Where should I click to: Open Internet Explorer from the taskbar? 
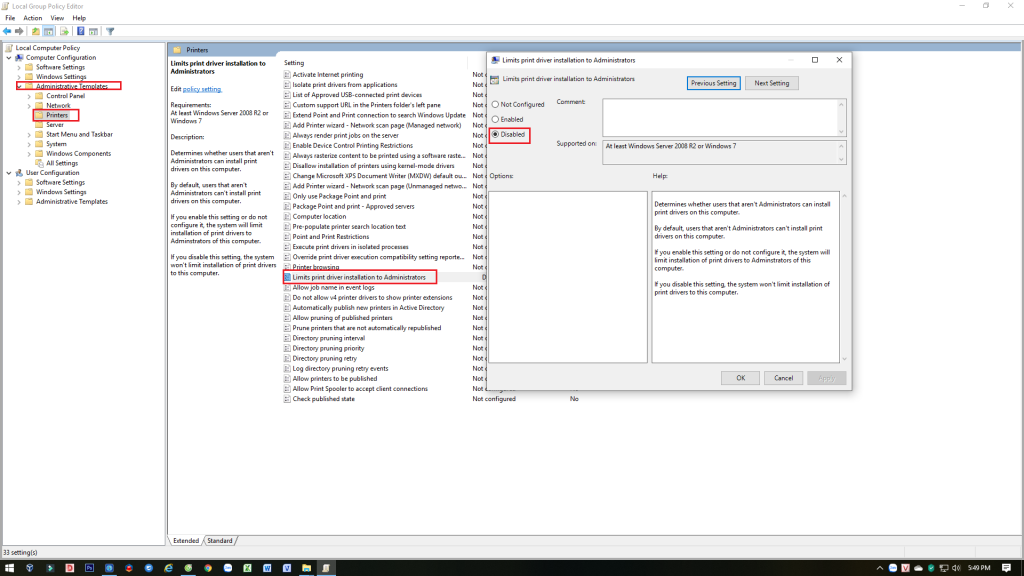[x=168, y=568]
